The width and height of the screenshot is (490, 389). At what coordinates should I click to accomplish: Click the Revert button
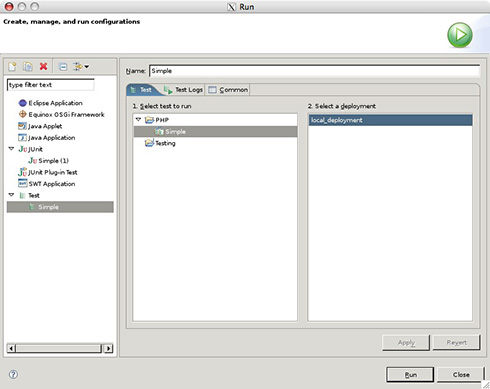click(457, 343)
